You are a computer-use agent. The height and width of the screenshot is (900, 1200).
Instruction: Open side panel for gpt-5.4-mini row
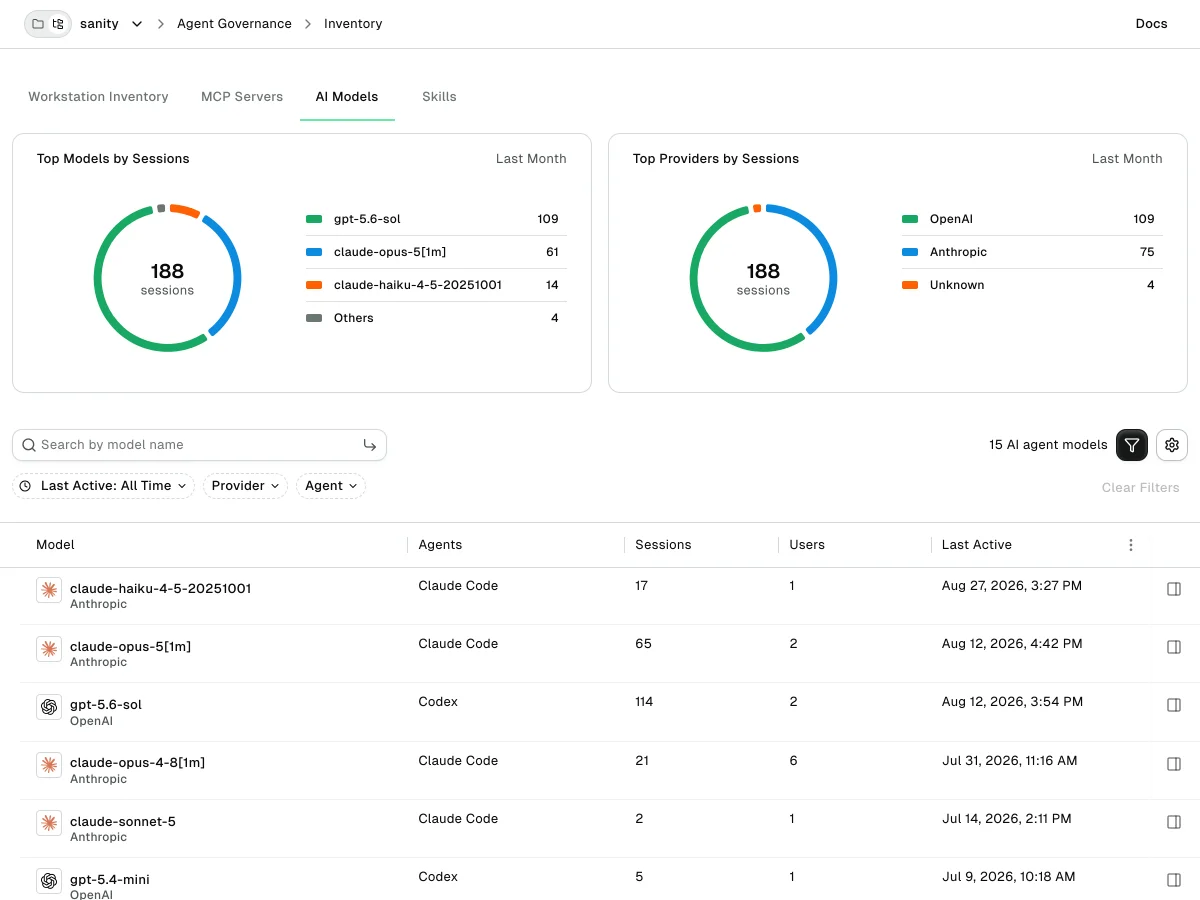click(x=1175, y=880)
